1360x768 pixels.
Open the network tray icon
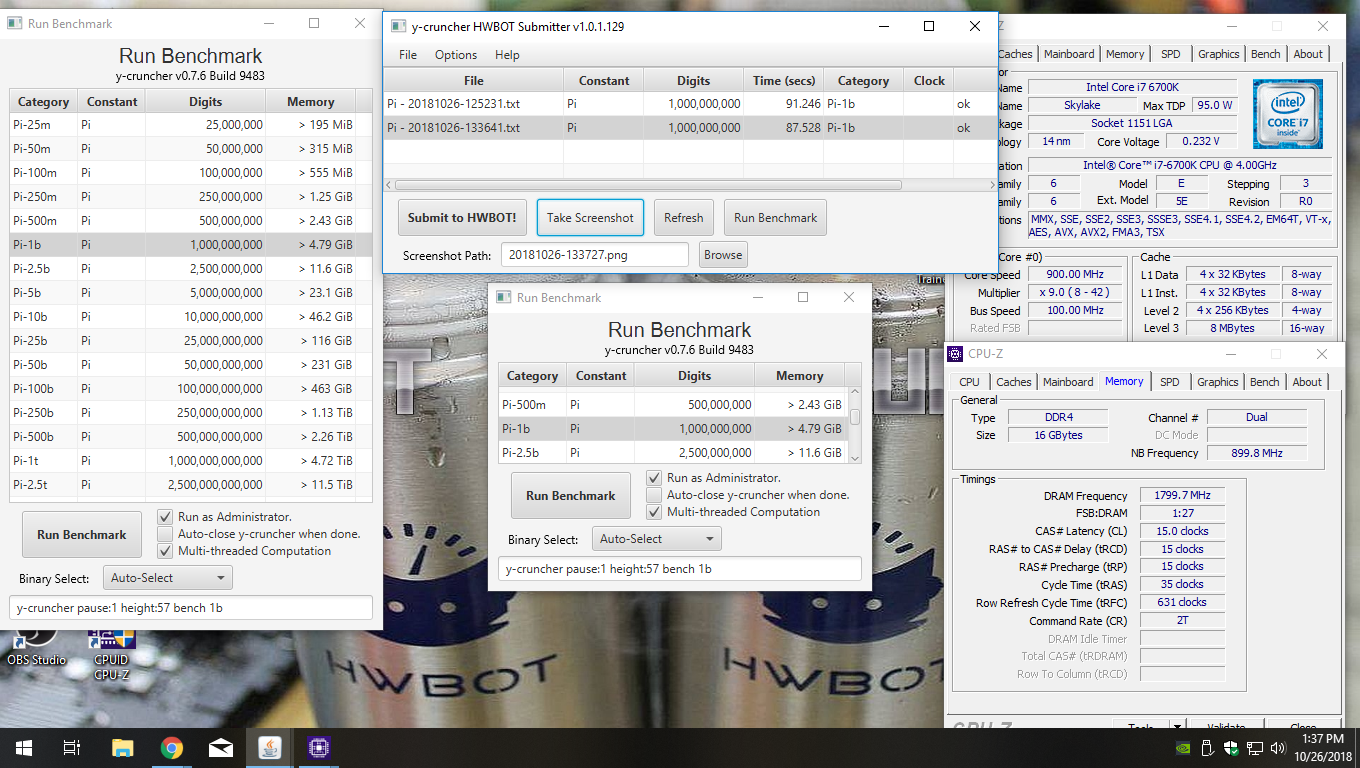tap(1253, 747)
